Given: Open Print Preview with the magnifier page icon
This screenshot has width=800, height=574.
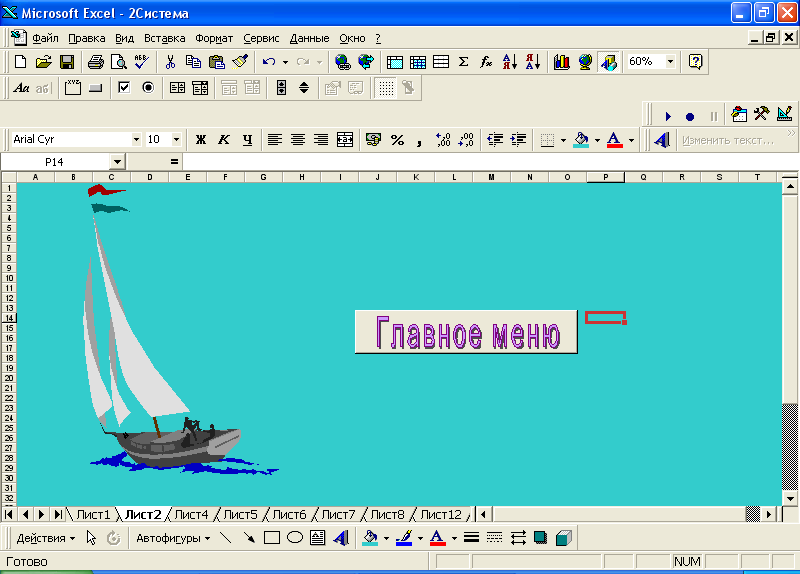Looking at the screenshot, I should pyautogui.click(x=118, y=62).
